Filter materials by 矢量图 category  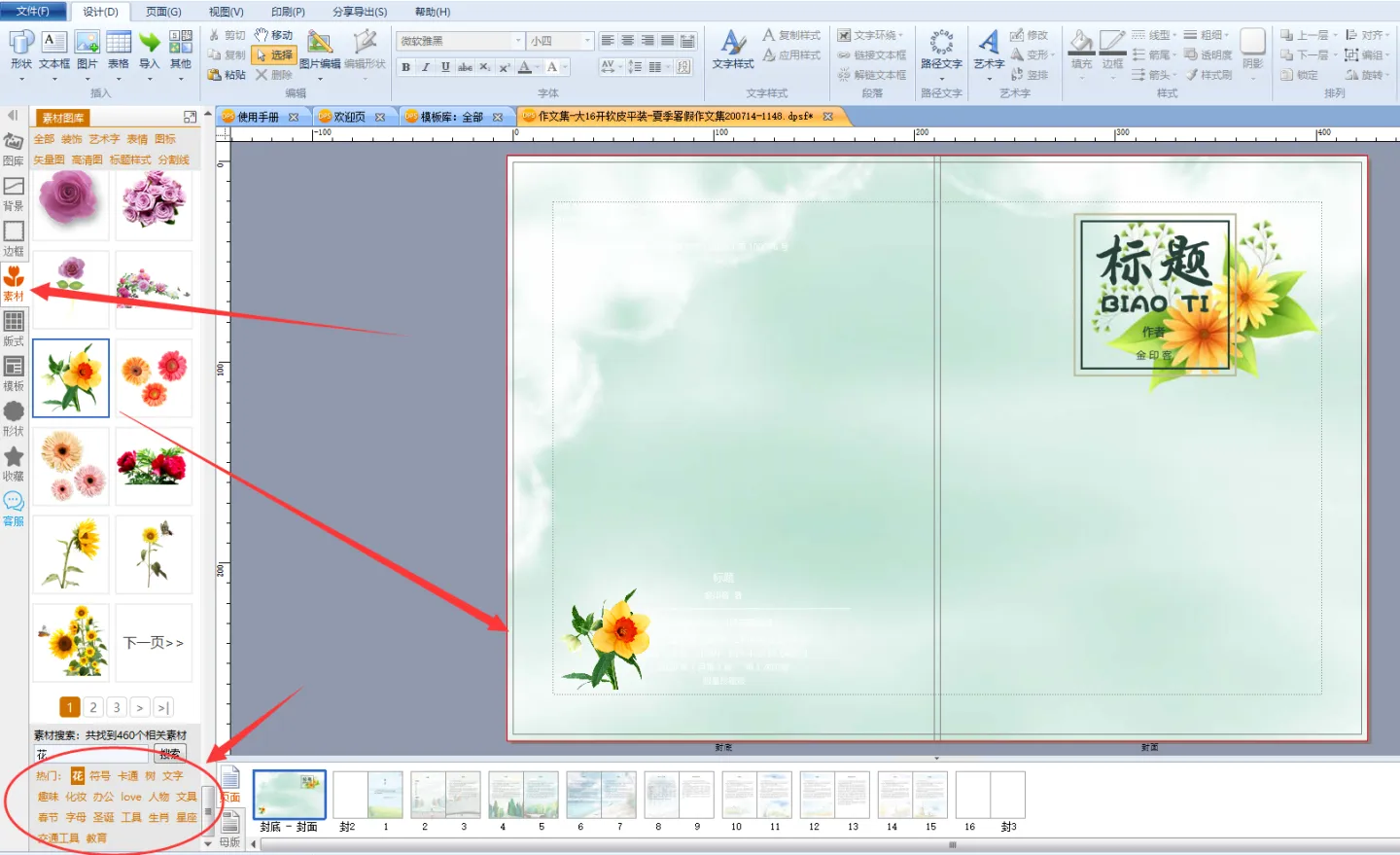point(49,160)
